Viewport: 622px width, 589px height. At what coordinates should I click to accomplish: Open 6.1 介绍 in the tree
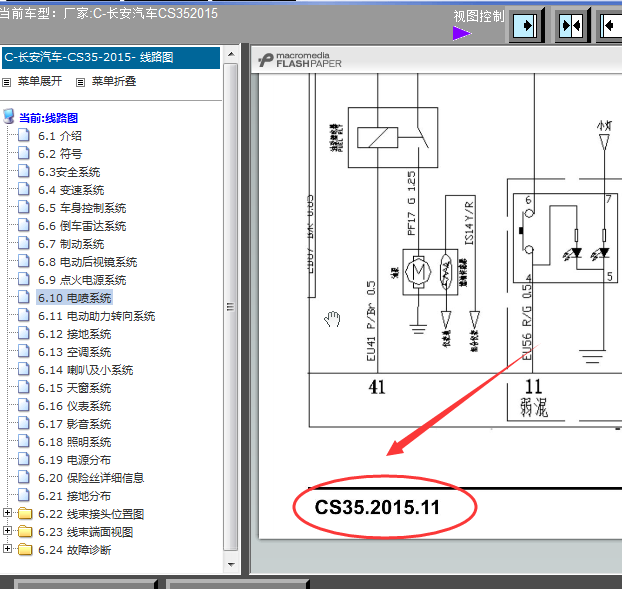point(60,136)
